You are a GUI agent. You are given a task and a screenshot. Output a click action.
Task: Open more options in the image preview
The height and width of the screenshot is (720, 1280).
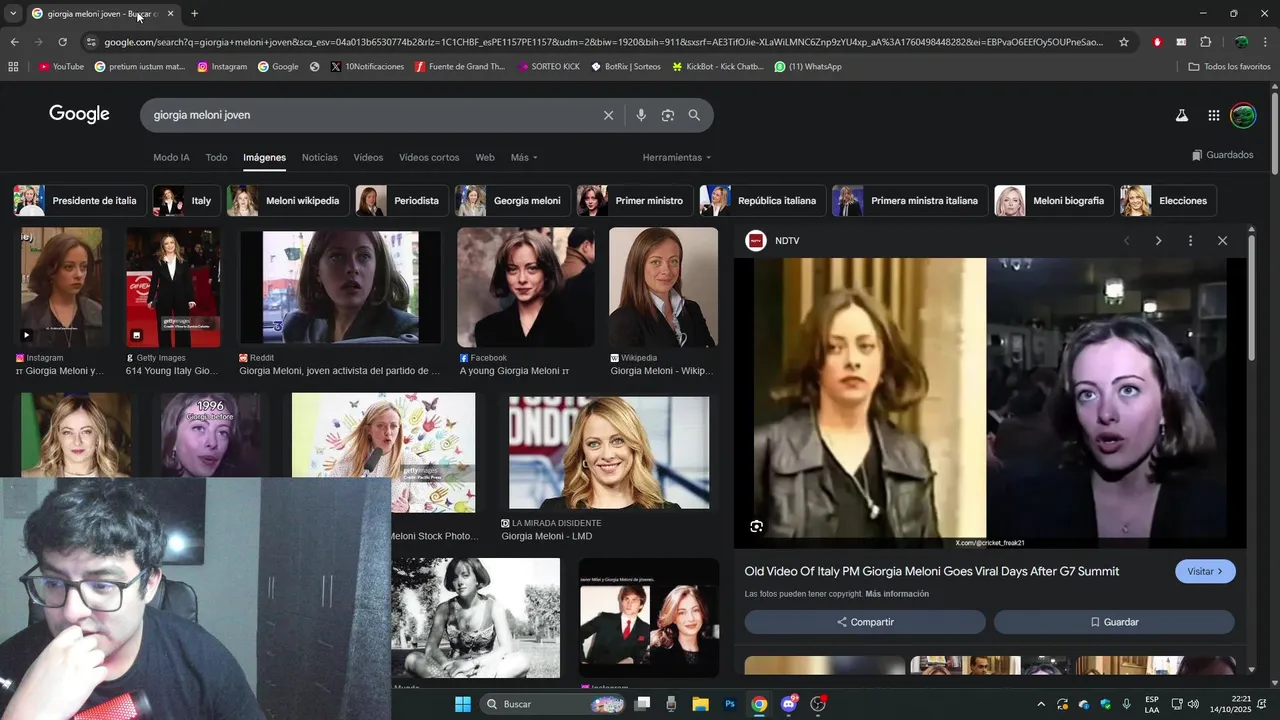click(x=1190, y=241)
